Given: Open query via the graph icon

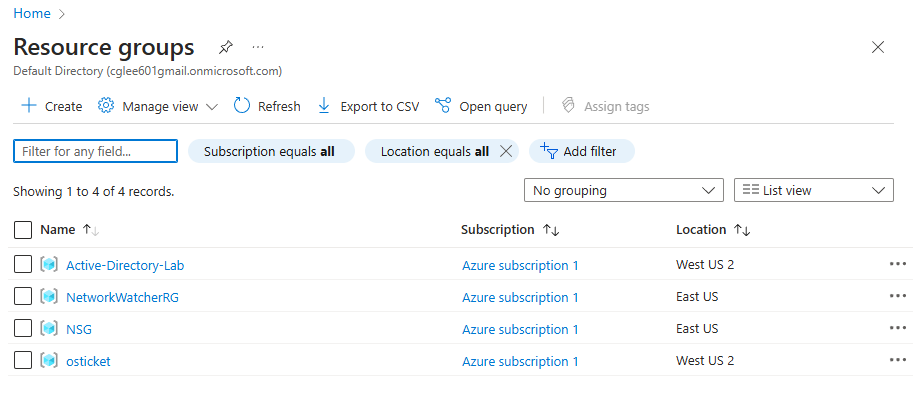Looking at the screenshot, I should pos(443,106).
